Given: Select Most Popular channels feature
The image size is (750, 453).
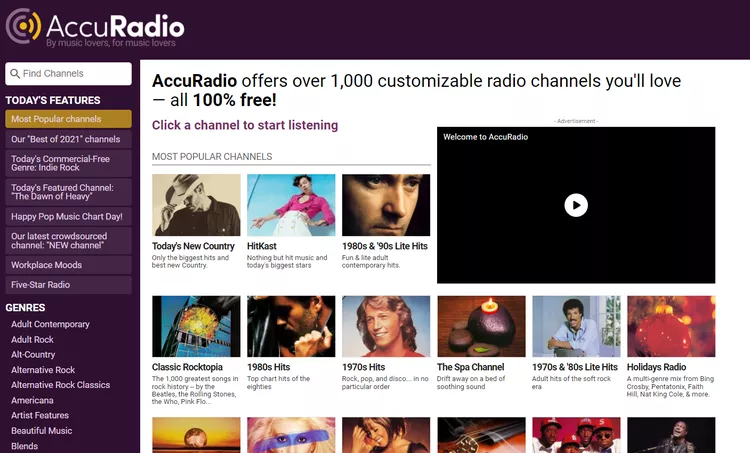Looking at the screenshot, I should coord(68,119).
